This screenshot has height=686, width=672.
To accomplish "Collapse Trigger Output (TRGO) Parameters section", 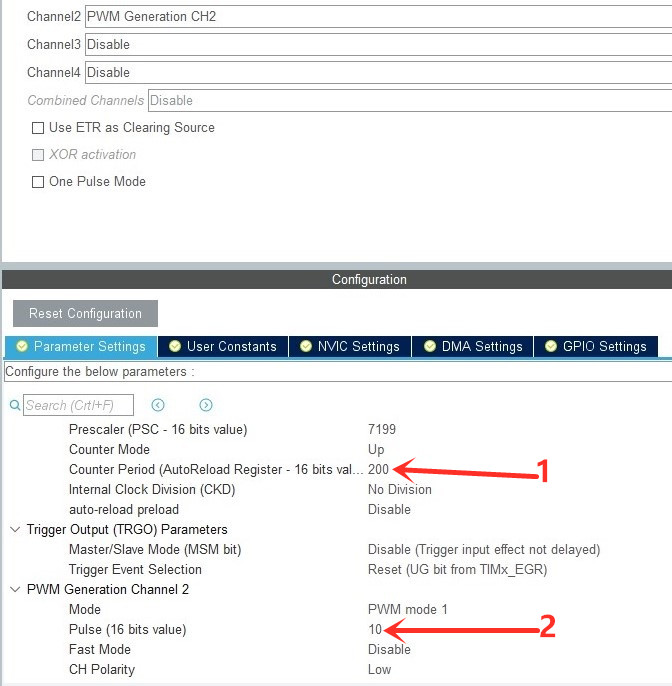I will [15, 529].
